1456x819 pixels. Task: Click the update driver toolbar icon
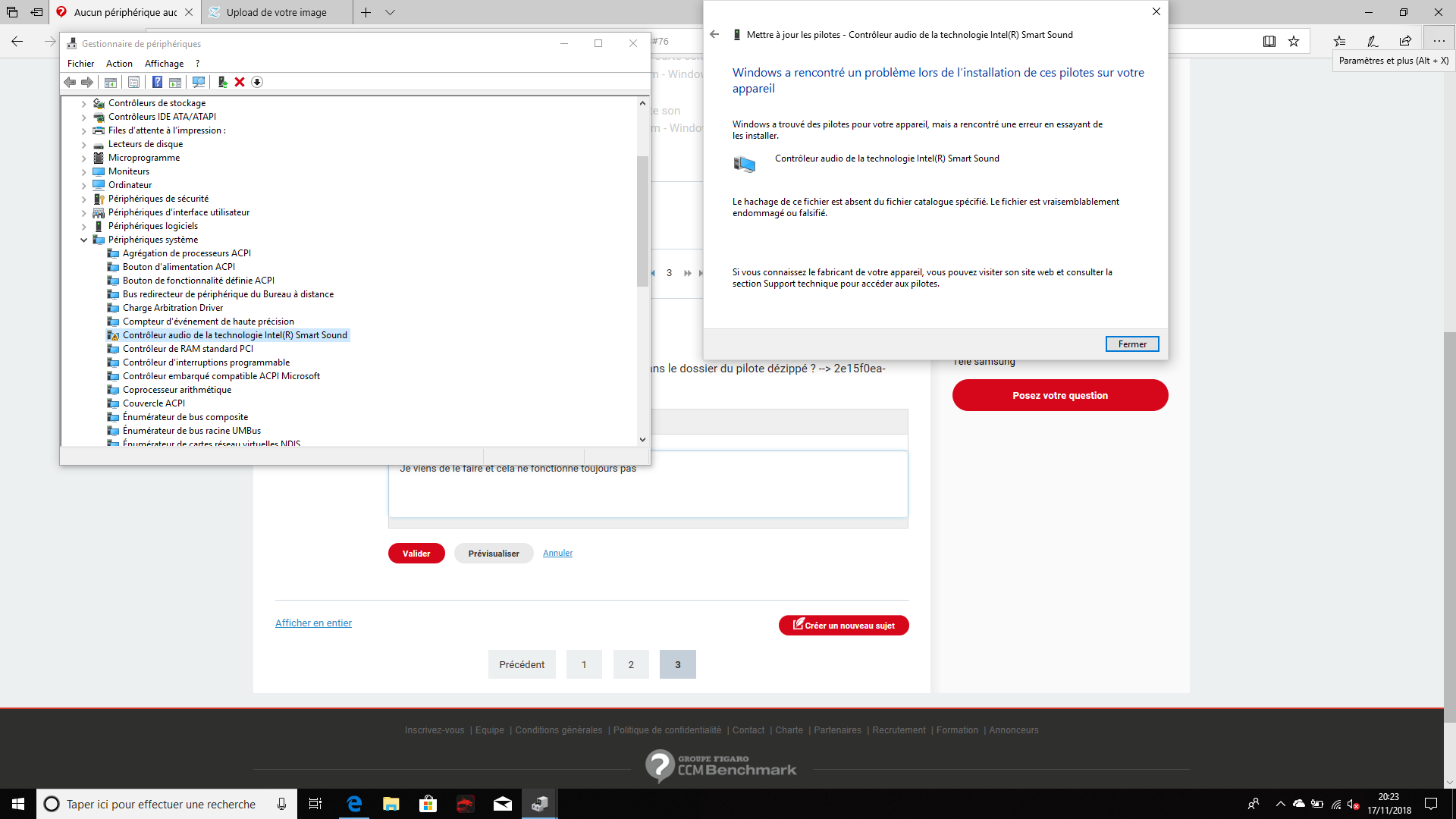click(x=222, y=82)
